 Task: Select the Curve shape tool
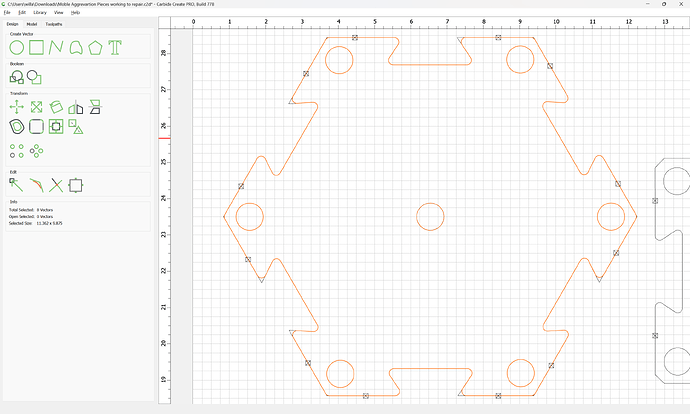76,48
